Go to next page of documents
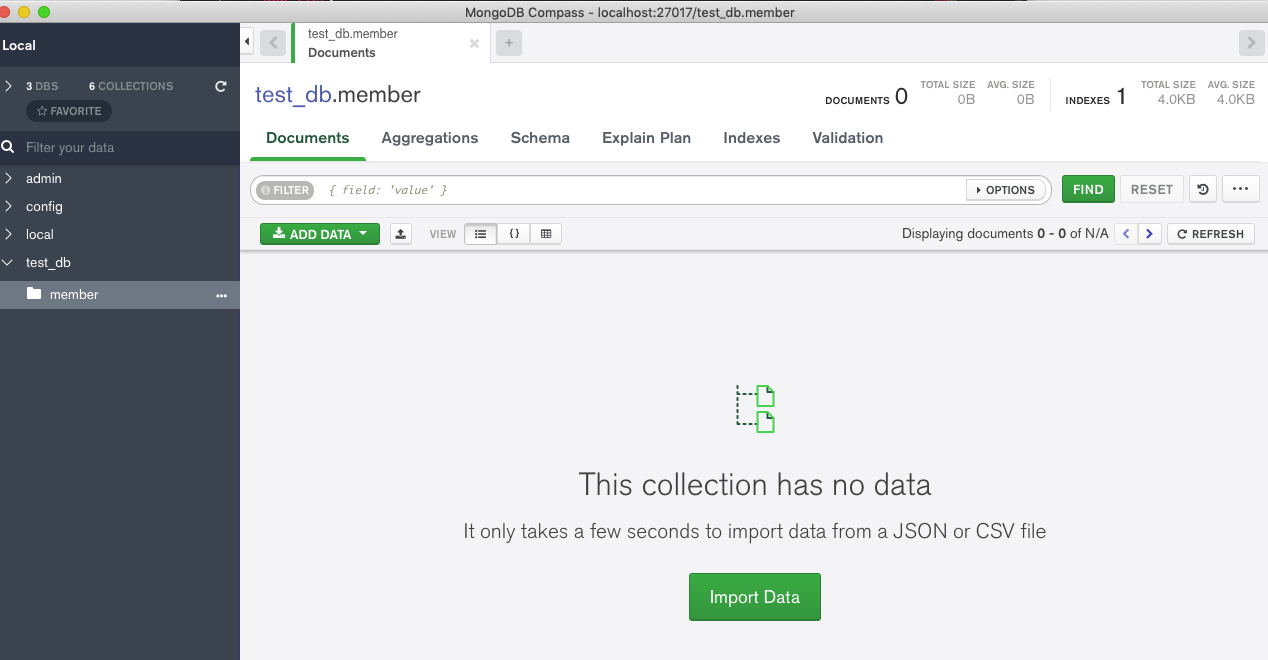The width and height of the screenshot is (1268, 660). coord(1150,234)
